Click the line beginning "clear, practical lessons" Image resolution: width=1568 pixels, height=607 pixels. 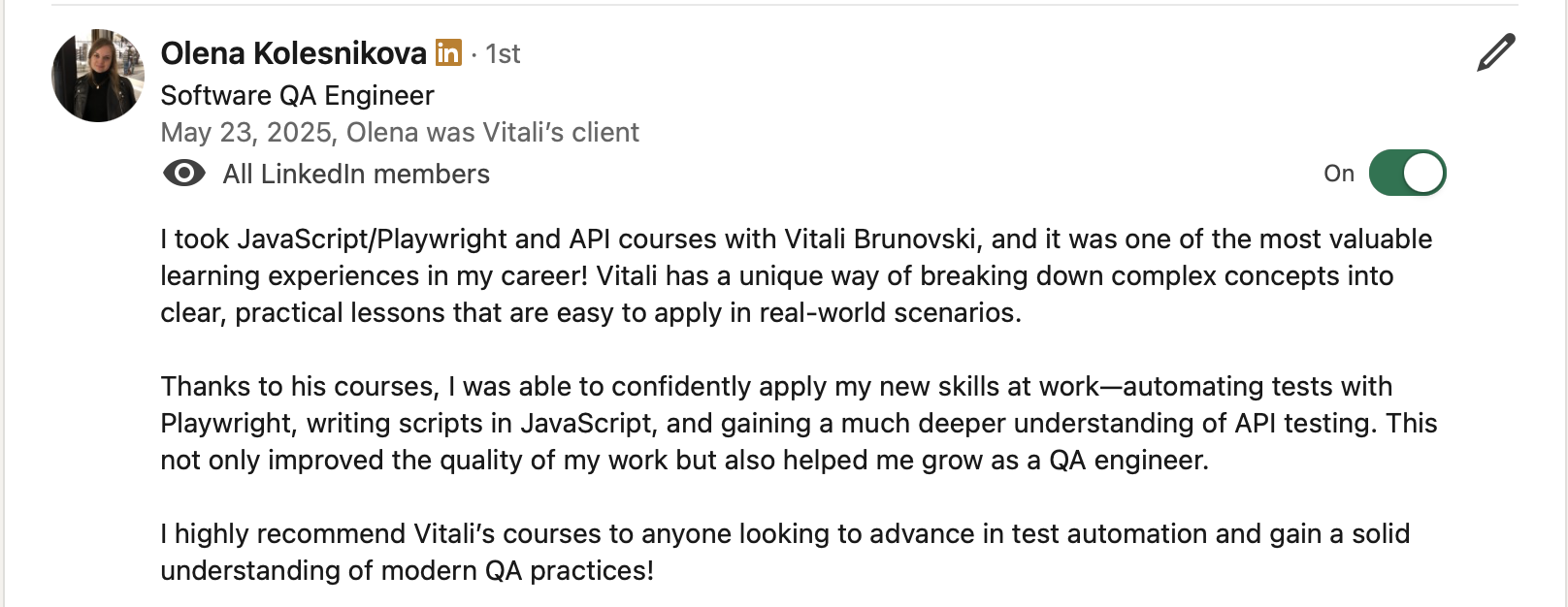coord(590,313)
